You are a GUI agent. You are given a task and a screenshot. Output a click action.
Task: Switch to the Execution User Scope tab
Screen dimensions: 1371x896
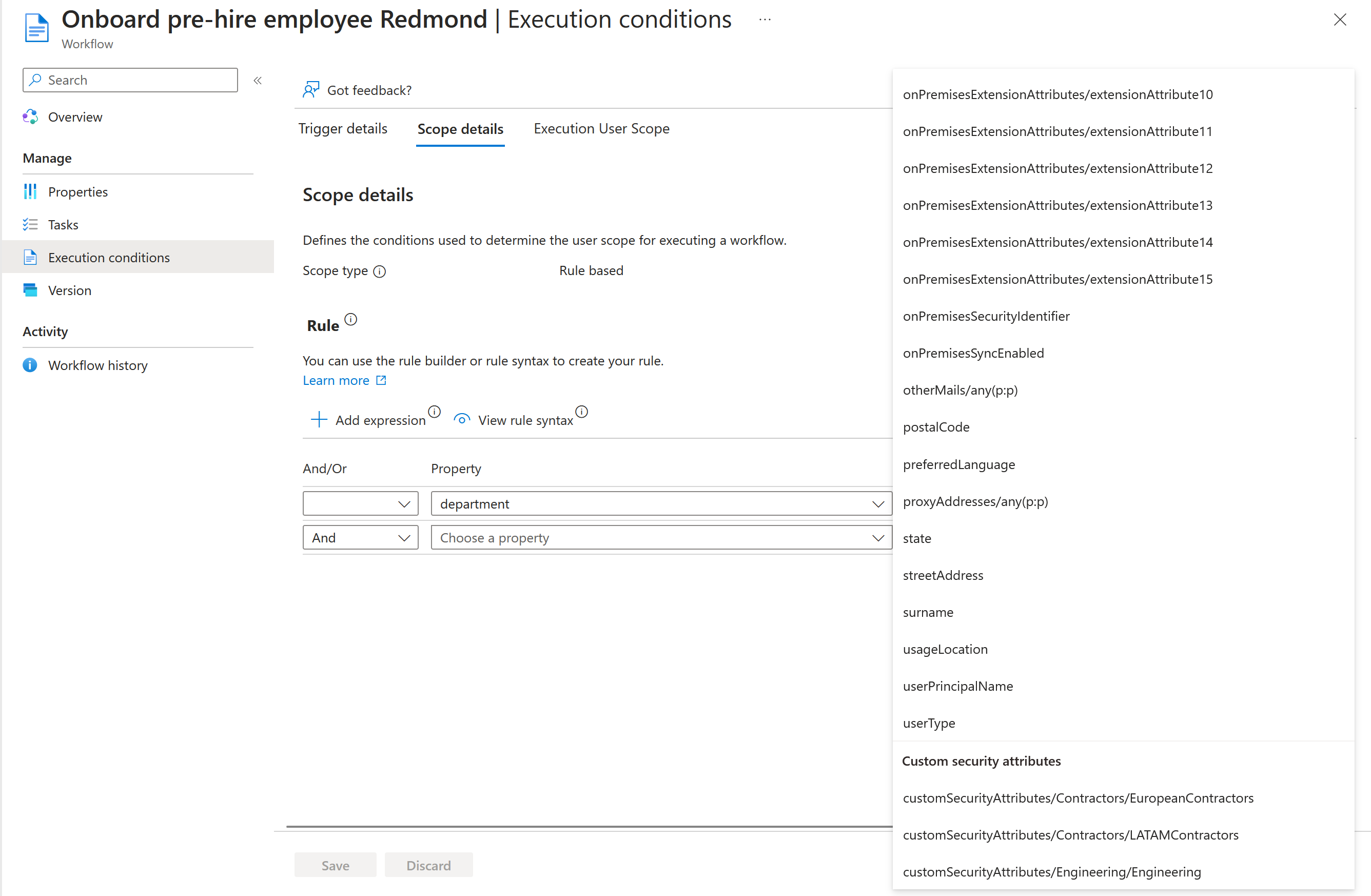coord(602,128)
